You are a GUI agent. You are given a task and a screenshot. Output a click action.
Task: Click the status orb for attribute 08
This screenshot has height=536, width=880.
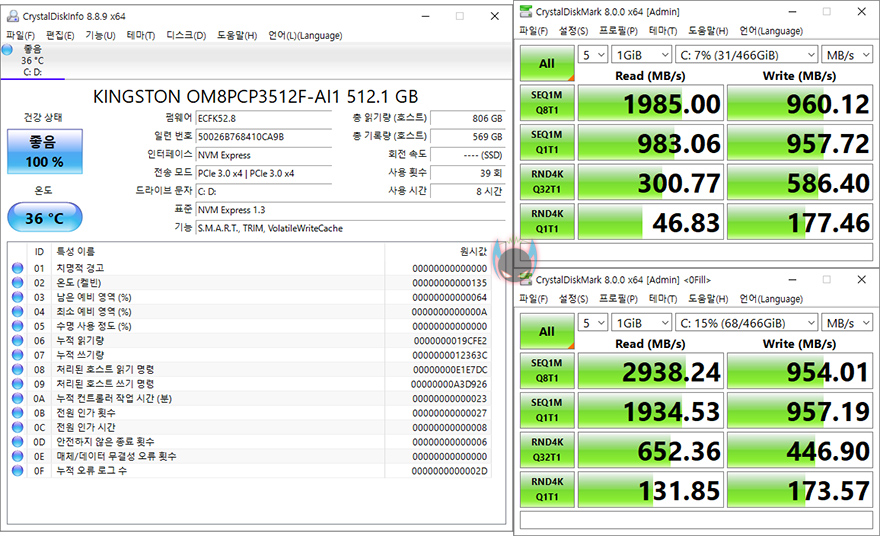(x=17, y=369)
